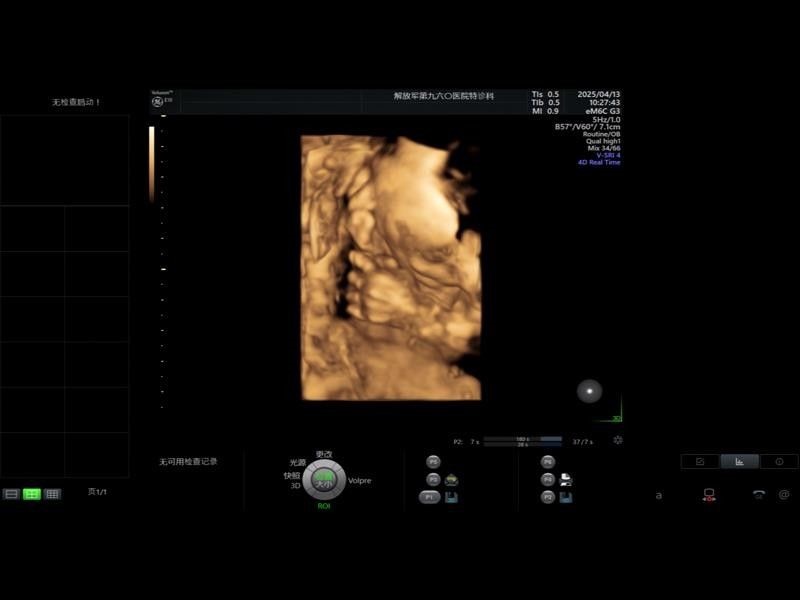Choose the 光源 trackball option

point(297,463)
